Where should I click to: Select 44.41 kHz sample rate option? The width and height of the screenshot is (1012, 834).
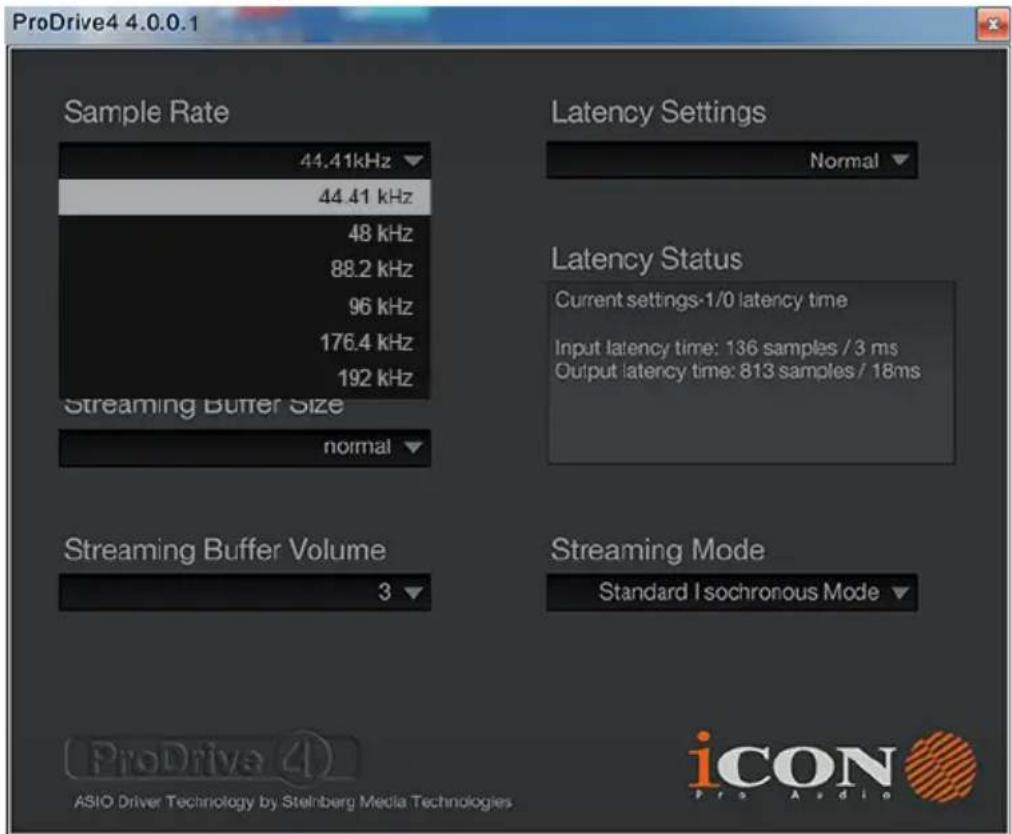[245, 197]
